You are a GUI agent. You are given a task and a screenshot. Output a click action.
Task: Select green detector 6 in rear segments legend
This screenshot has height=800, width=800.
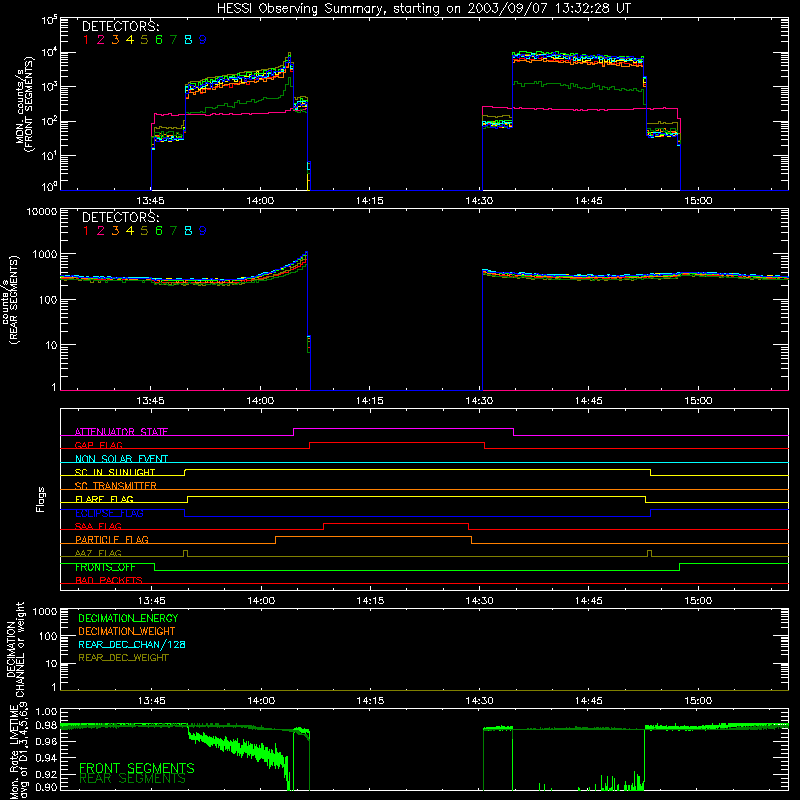coord(159,231)
